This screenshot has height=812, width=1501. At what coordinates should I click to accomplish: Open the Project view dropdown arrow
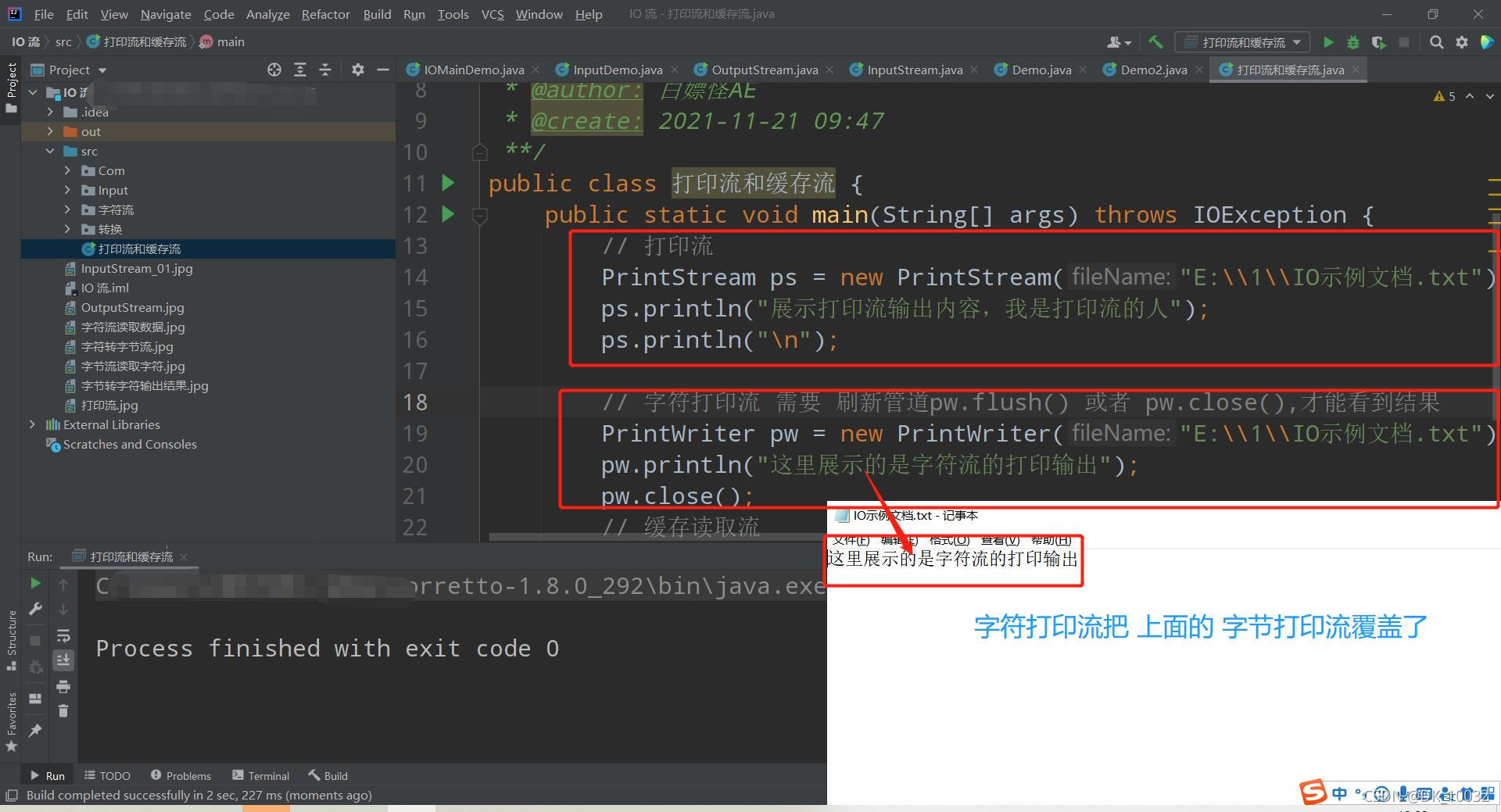tap(102, 70)
